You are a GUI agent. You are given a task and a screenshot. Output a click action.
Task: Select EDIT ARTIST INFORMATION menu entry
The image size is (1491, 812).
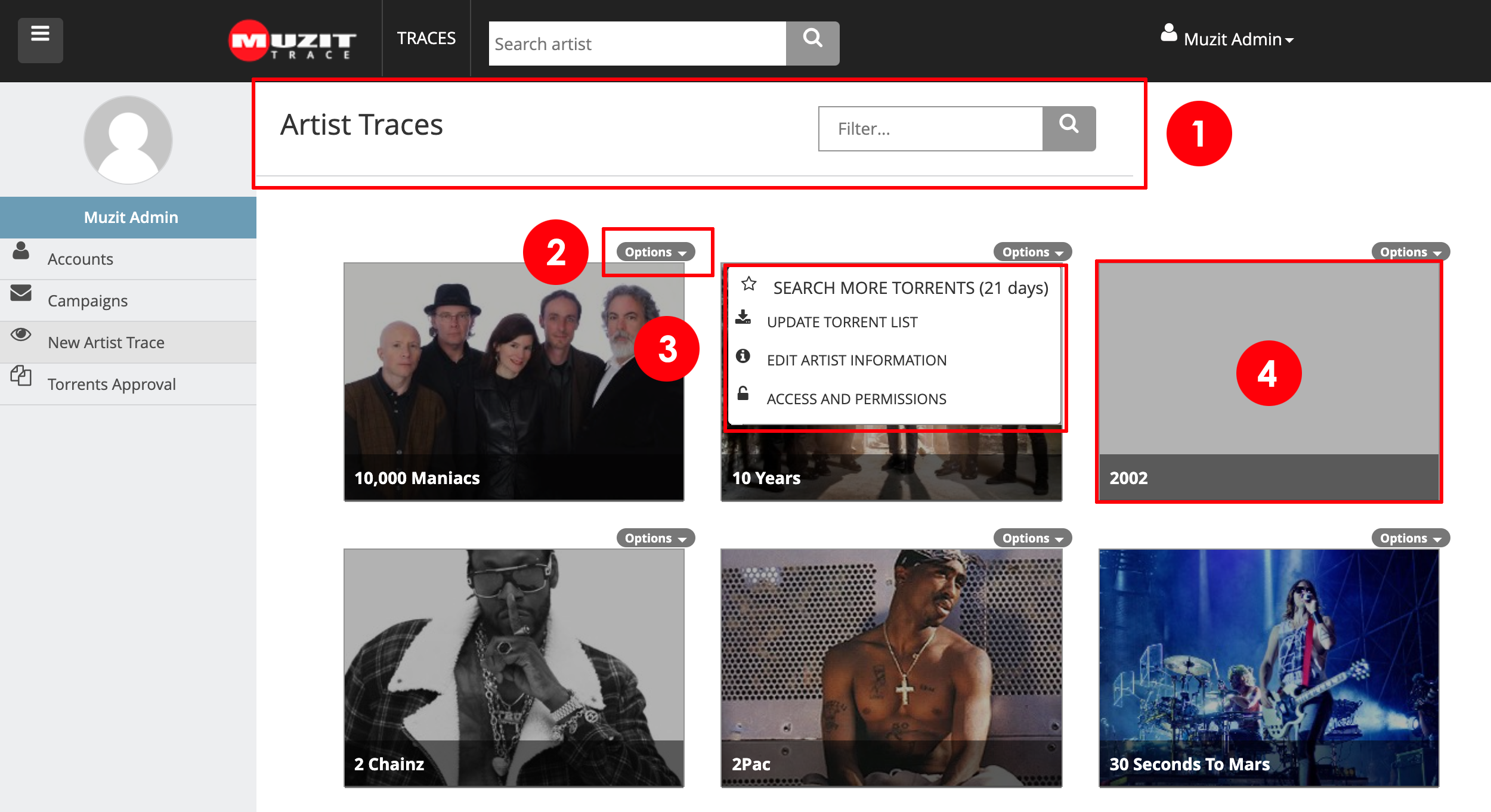click(894, 360)
